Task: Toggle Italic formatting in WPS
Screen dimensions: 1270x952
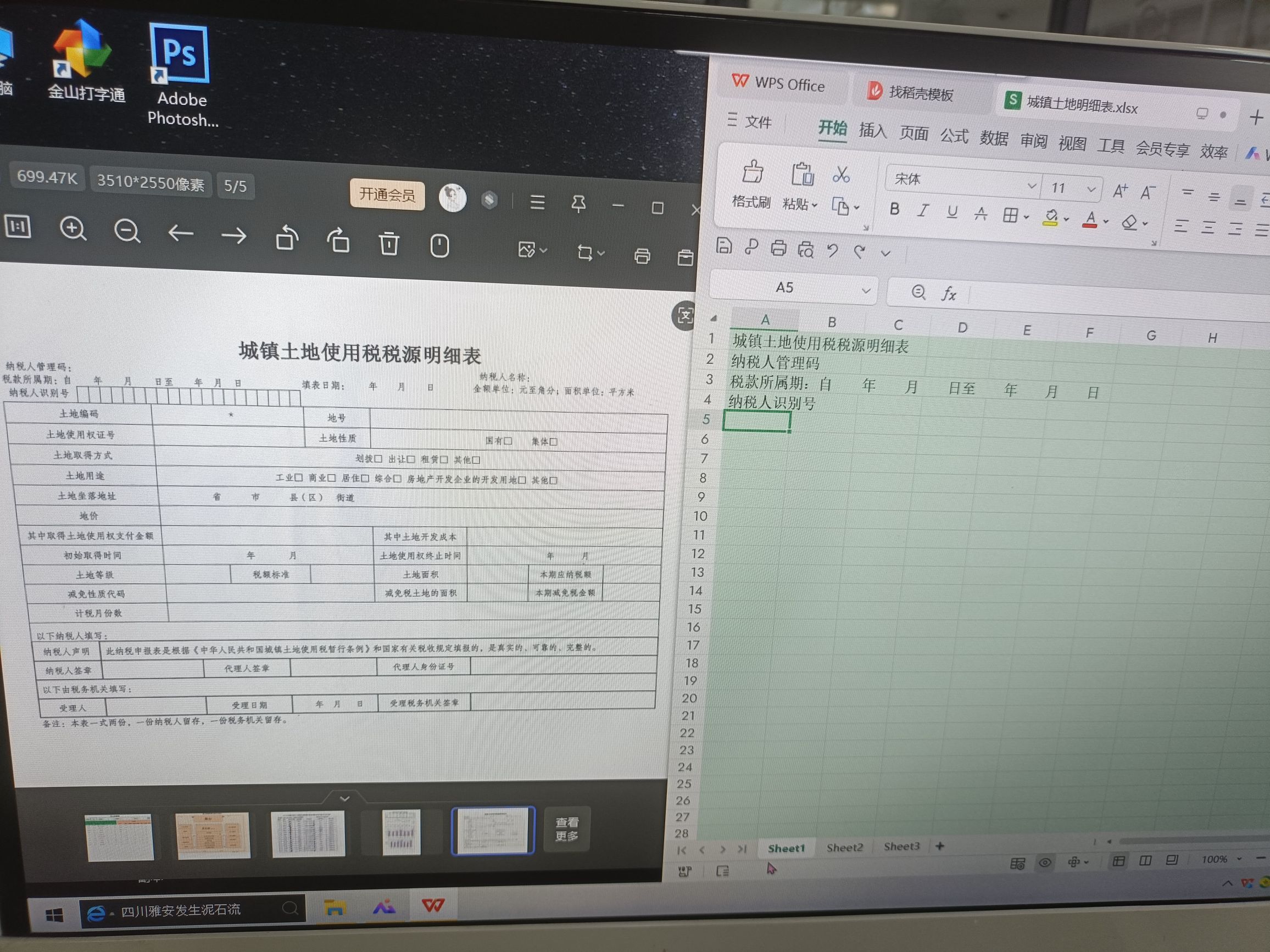Action: click(923, 211)
